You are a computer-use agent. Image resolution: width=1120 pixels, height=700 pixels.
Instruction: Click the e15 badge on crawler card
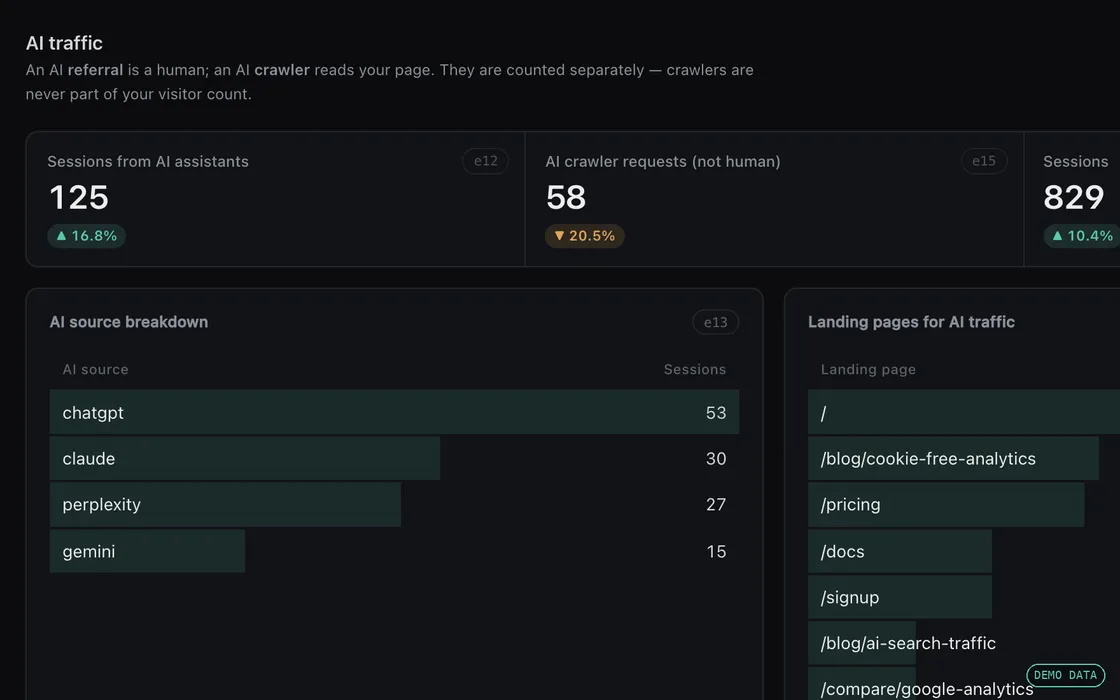click(984, 161)
